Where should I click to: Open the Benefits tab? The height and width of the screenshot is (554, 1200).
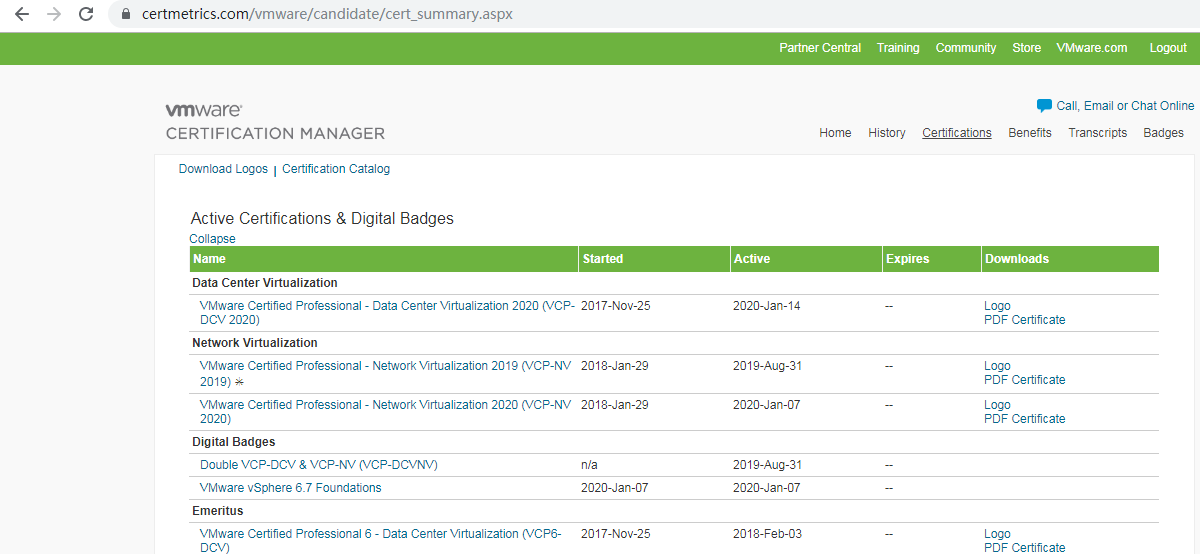pyautogui.click(x=1030, y=133)
